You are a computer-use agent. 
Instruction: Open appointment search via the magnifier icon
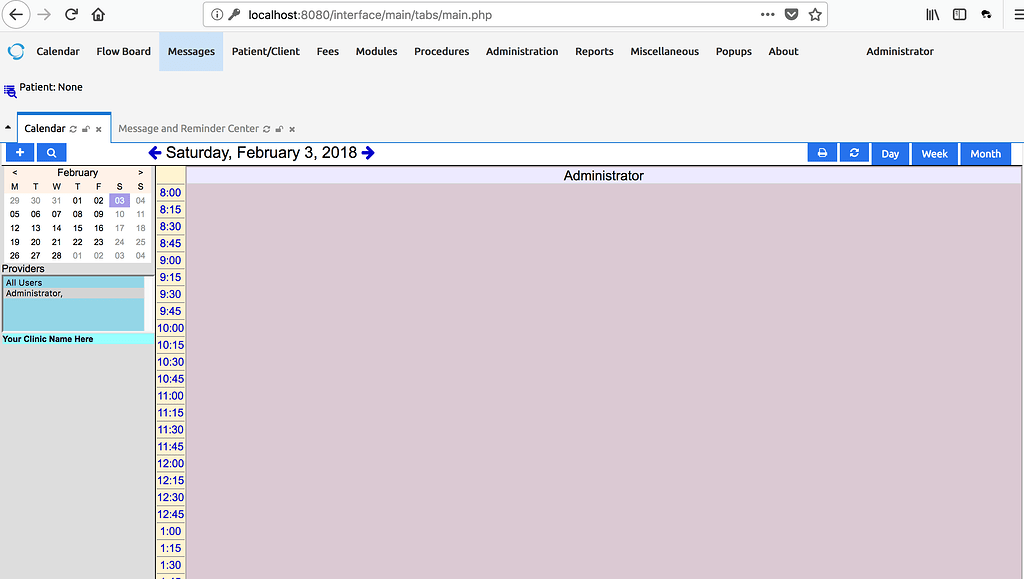[51, 152]
